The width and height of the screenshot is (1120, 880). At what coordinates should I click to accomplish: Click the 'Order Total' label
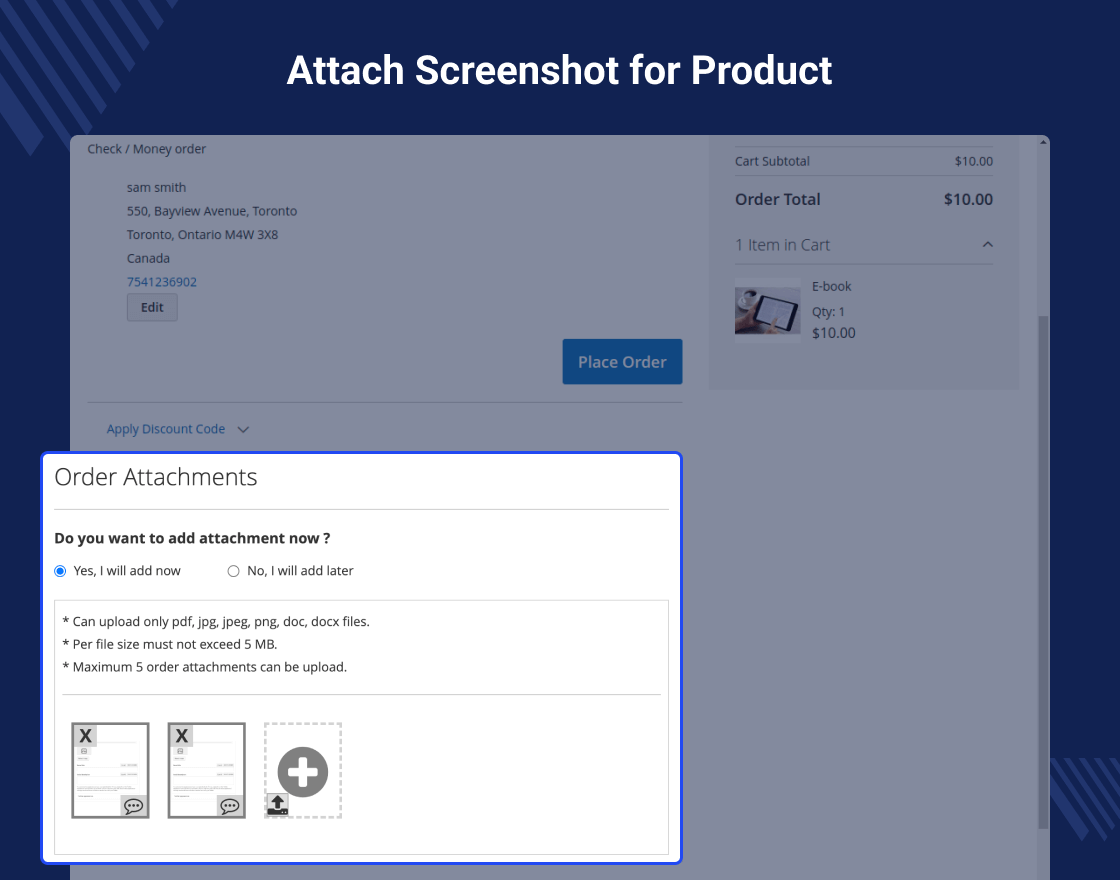pos(778,199)
